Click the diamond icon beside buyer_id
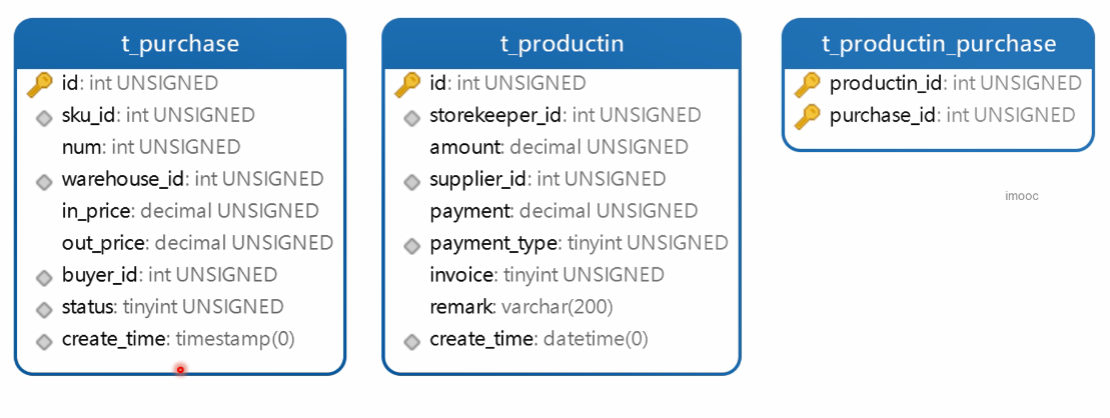The width and height of the screenshot is (1110, 418). (x=43, y=277)
